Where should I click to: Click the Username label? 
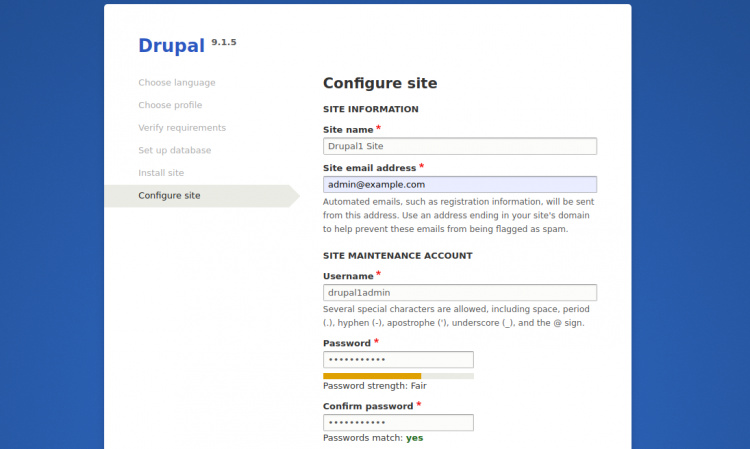(x=348, y=276)
